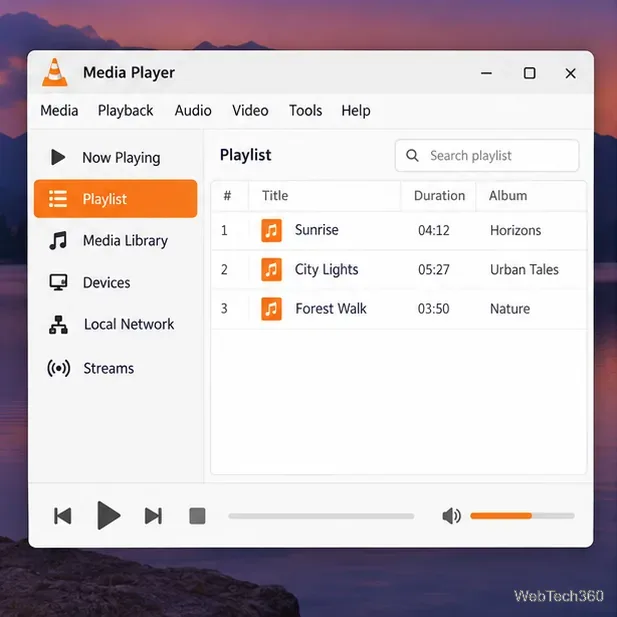Click row number 3 in playlist

(x=224, y=308)
